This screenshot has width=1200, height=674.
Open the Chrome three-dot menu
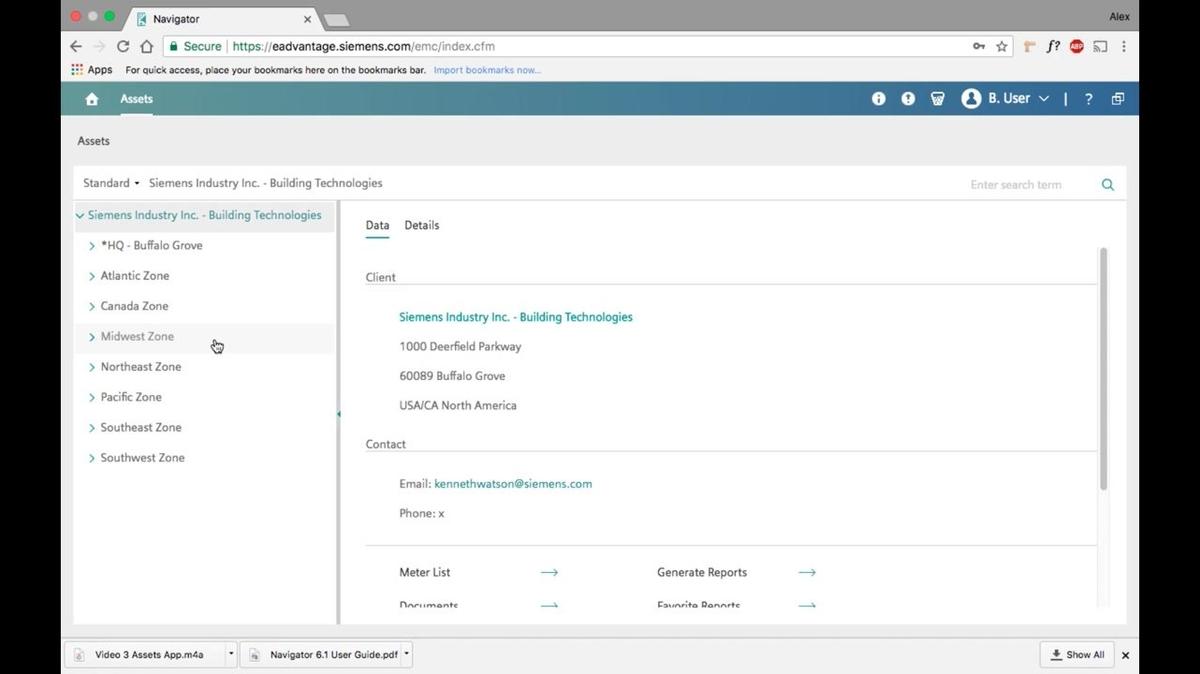pyautogui.click(x=1124, y=46)
